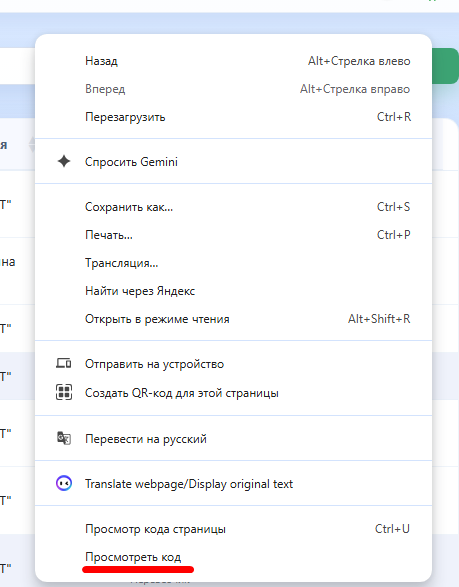Open Просмотр кода страницы
Screen dimensions: 459x587
(x=233, y=529)
